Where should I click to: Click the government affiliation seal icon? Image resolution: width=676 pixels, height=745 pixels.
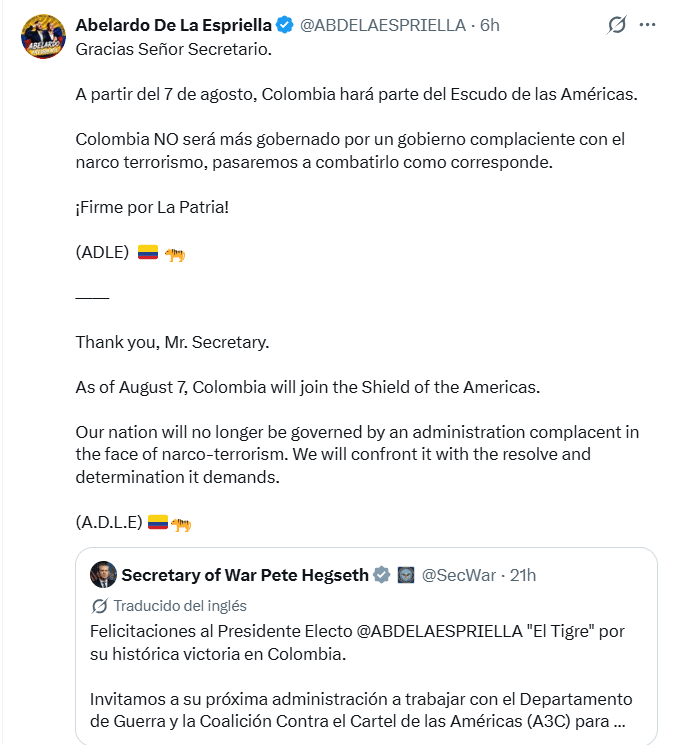point(406,575)
